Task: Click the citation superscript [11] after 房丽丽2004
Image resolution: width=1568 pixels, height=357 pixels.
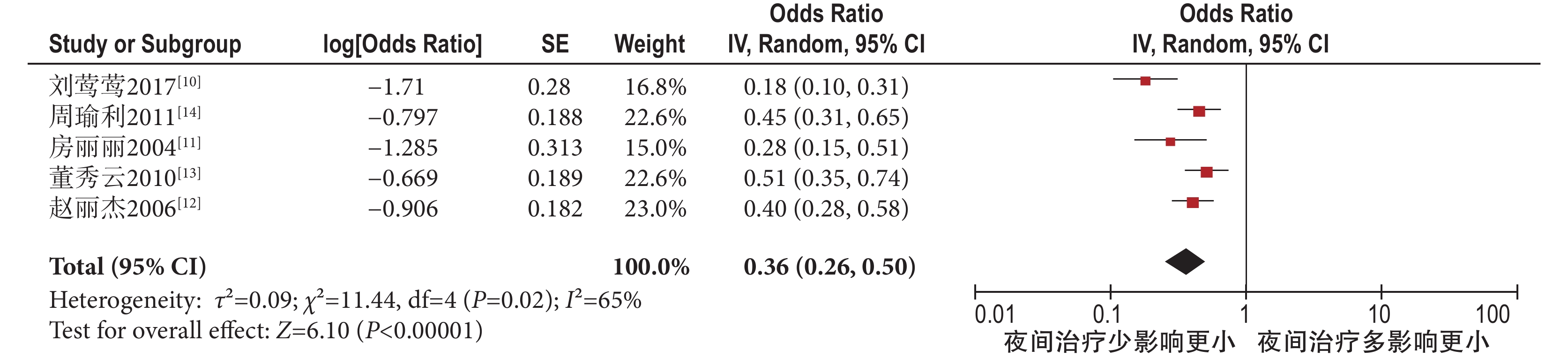Action: pyautogui.click(x=189, y=143)
